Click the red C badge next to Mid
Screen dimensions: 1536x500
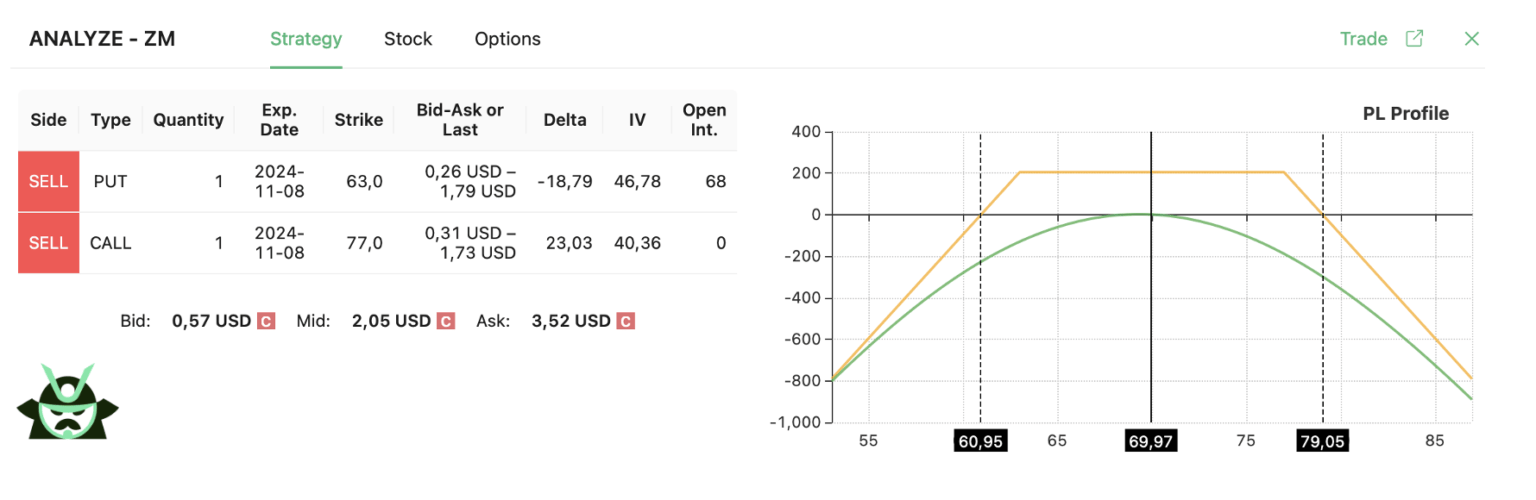[446, 321]
